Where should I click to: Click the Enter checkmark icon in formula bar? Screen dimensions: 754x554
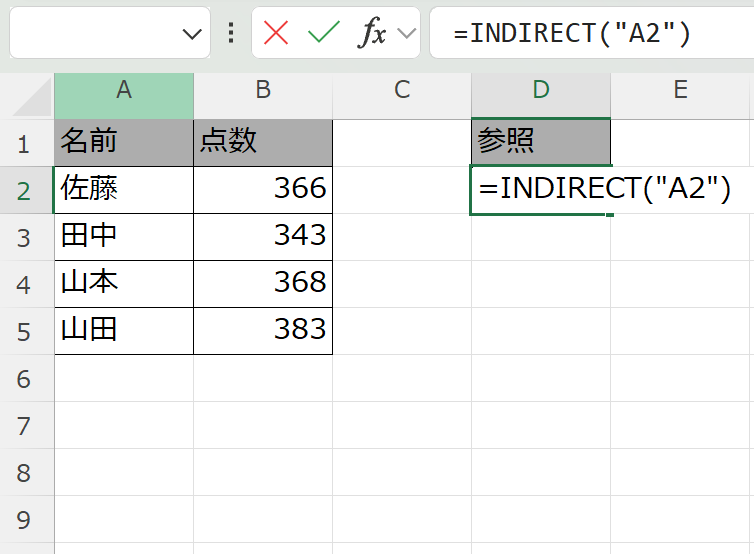pos(324,34)
